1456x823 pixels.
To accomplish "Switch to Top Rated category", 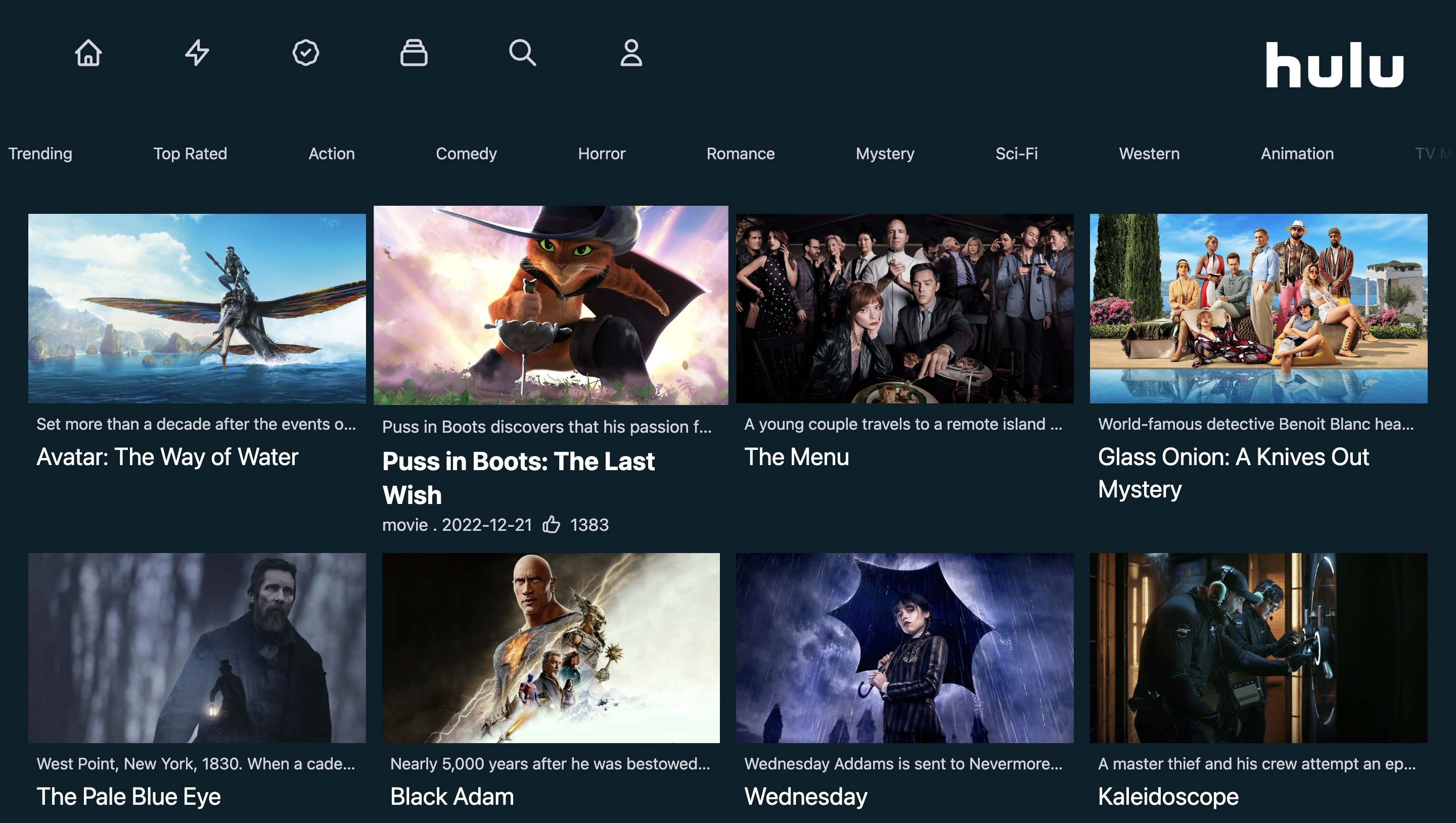I will tap(190, 154).
